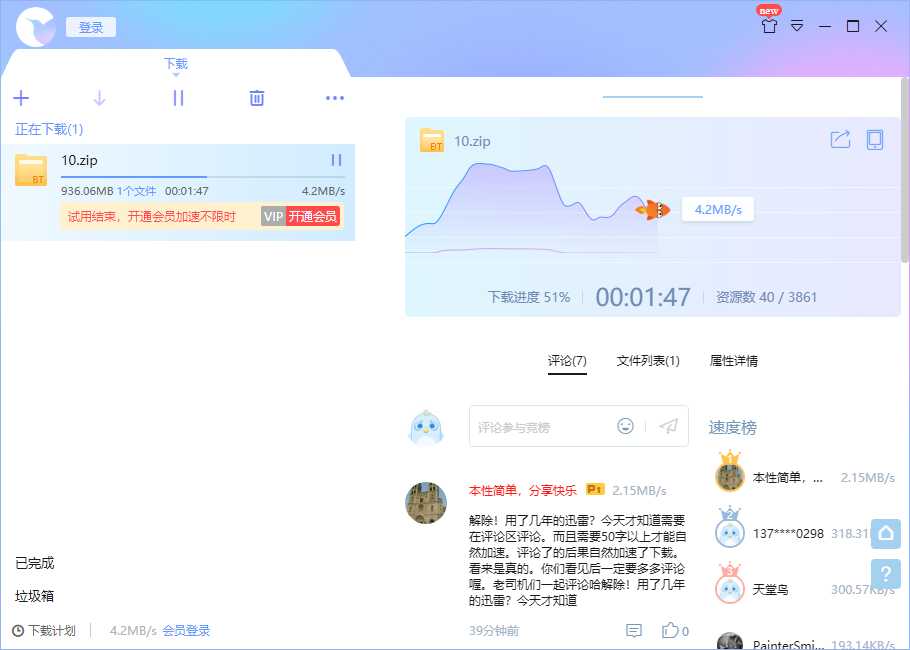This screenshot has height=650, width=910.
Task: Click the 本性简单，分享快乐 username link
Action: 523,490
